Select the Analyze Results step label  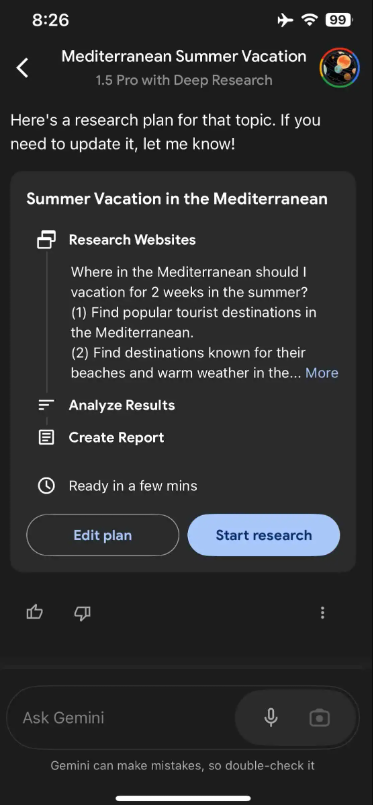click(x=122, y=405)
